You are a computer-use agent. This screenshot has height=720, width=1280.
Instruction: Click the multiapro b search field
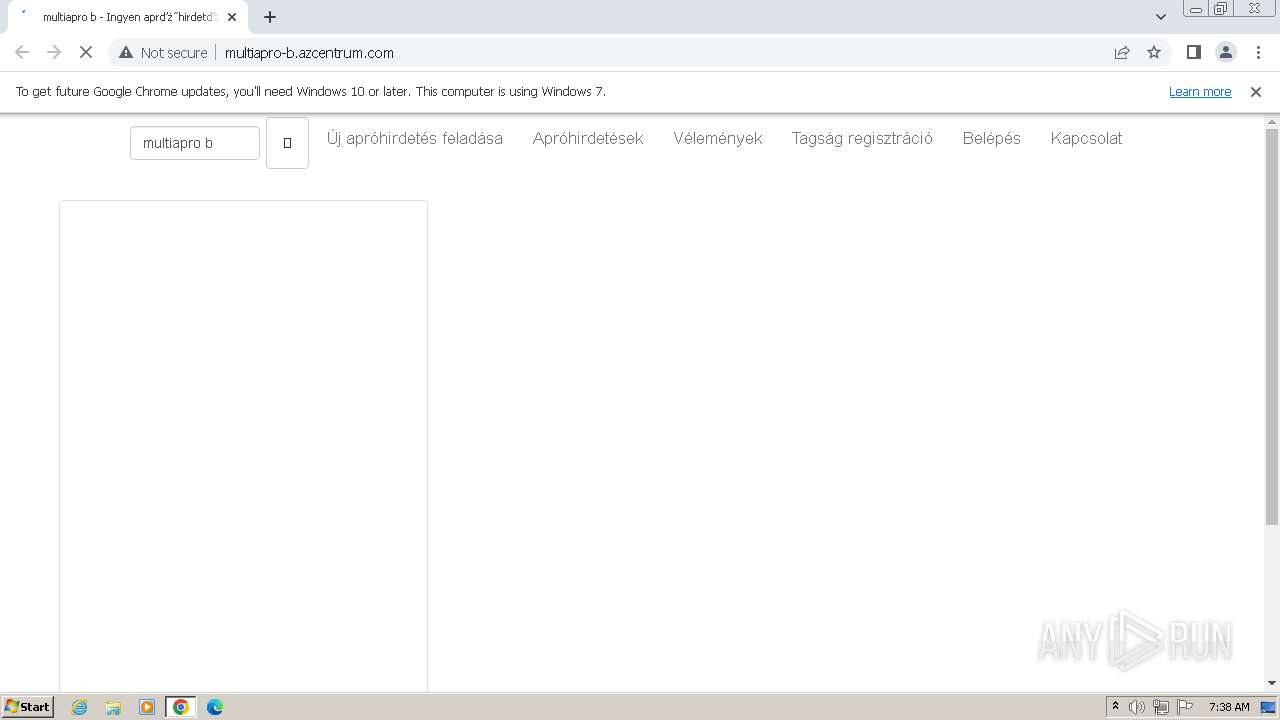(195, 143)
